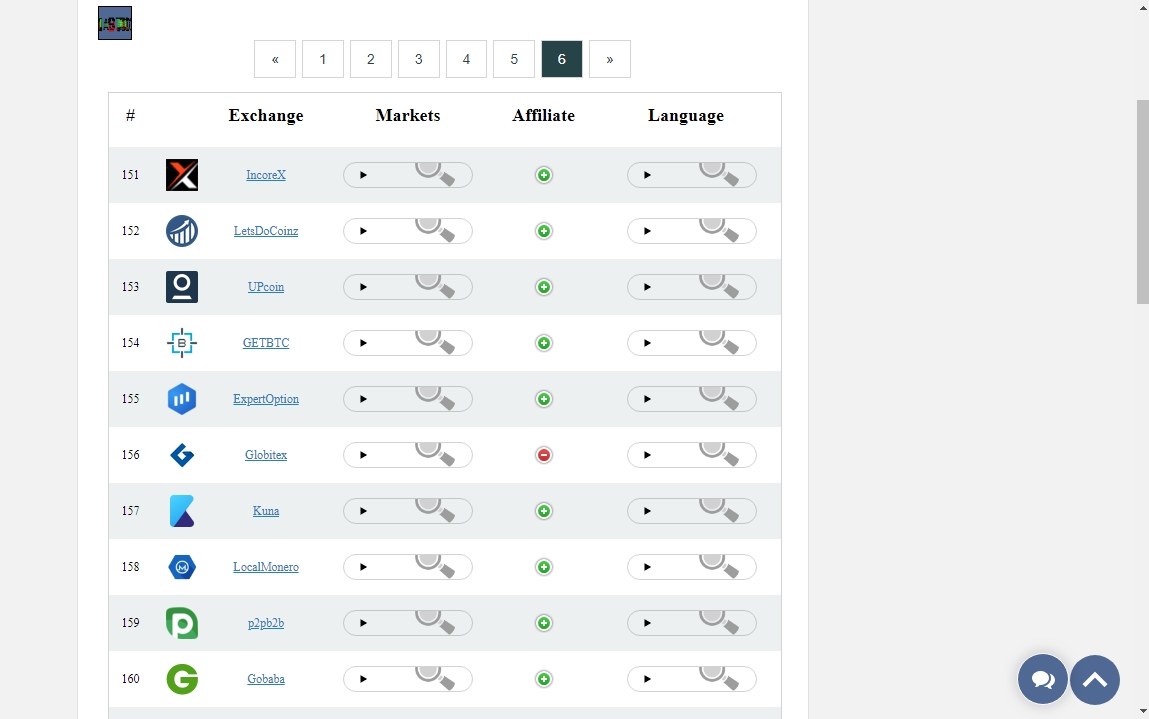This screenshot has width=1149, height=719.
Task: Click the UPcoin logo icon
Action: 182,287
